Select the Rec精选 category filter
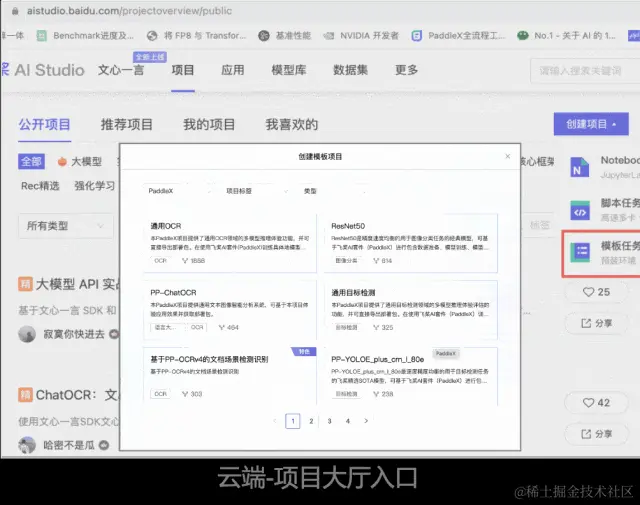Image resolution: width=640 pixels, height=505 pixels. 40,186
